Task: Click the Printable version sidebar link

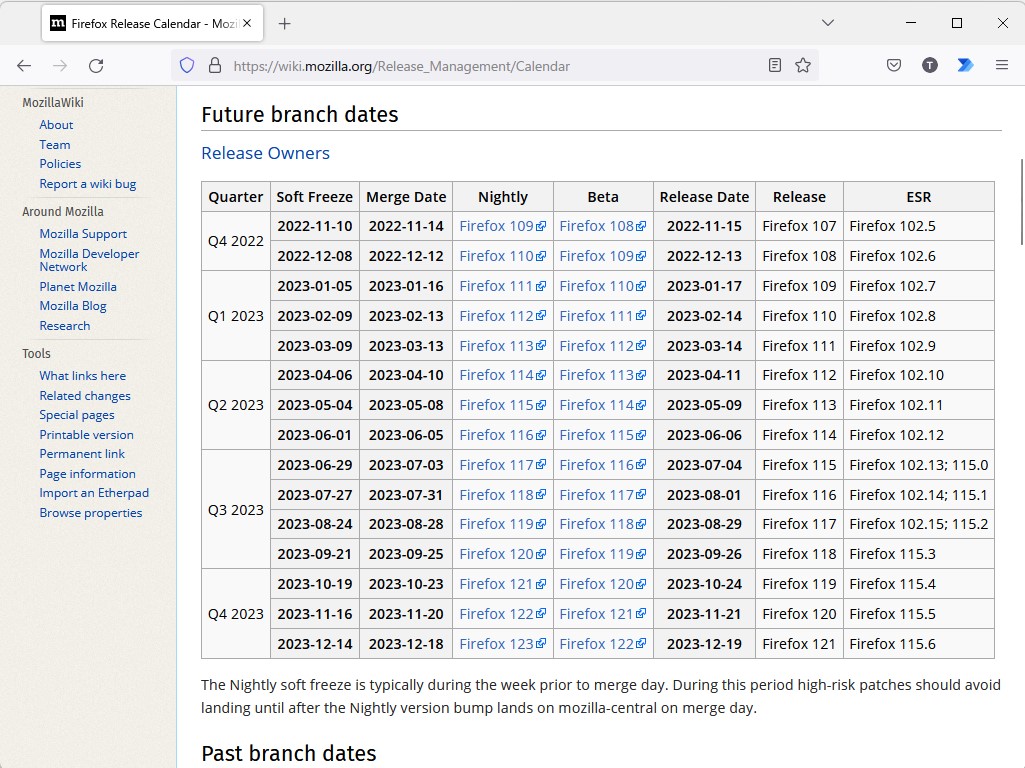Action: tap(86, 435)
